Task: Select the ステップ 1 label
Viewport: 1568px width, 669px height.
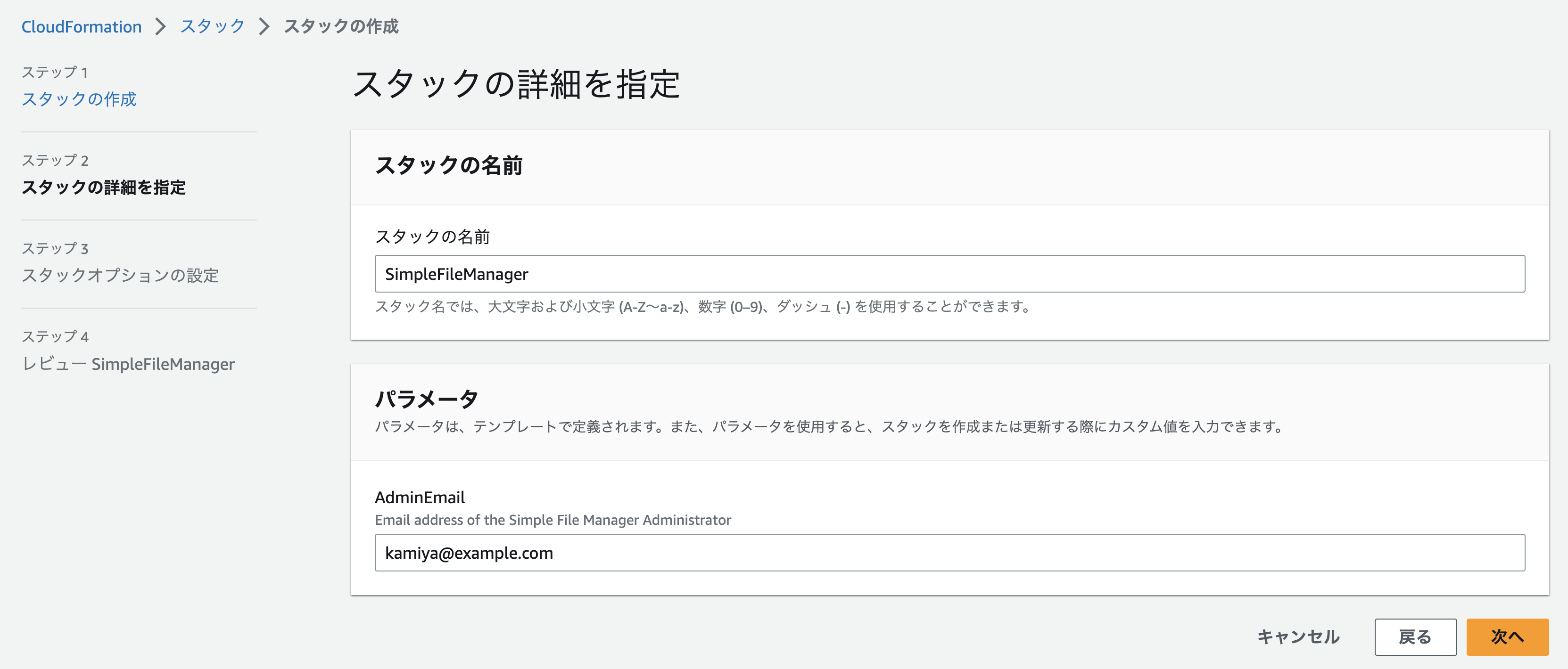Action: (x=55, y=73)
